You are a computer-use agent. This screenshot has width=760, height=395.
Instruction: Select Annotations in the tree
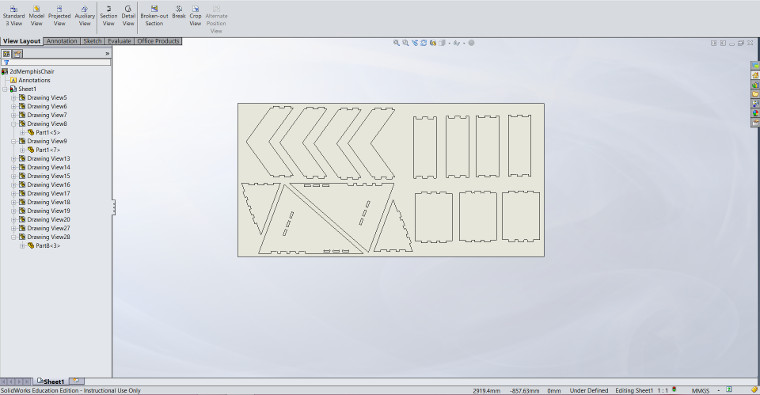30,80
